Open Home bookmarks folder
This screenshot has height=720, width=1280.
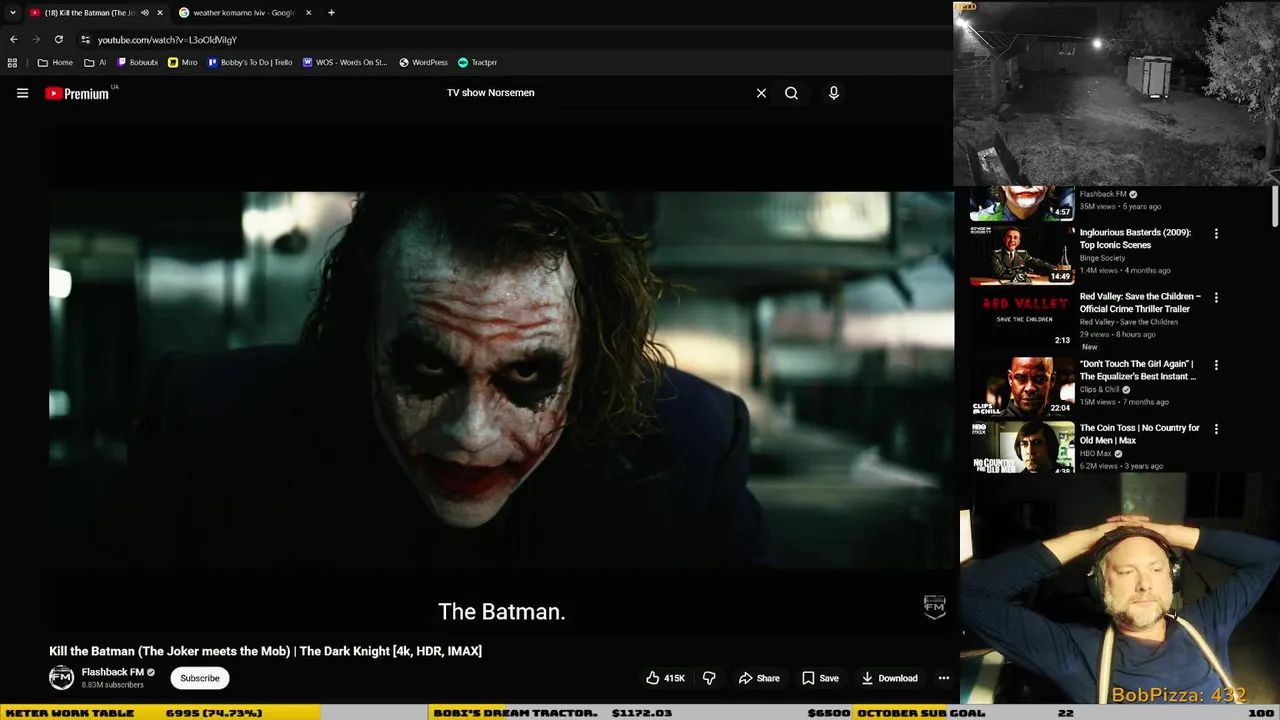[55, 62]
